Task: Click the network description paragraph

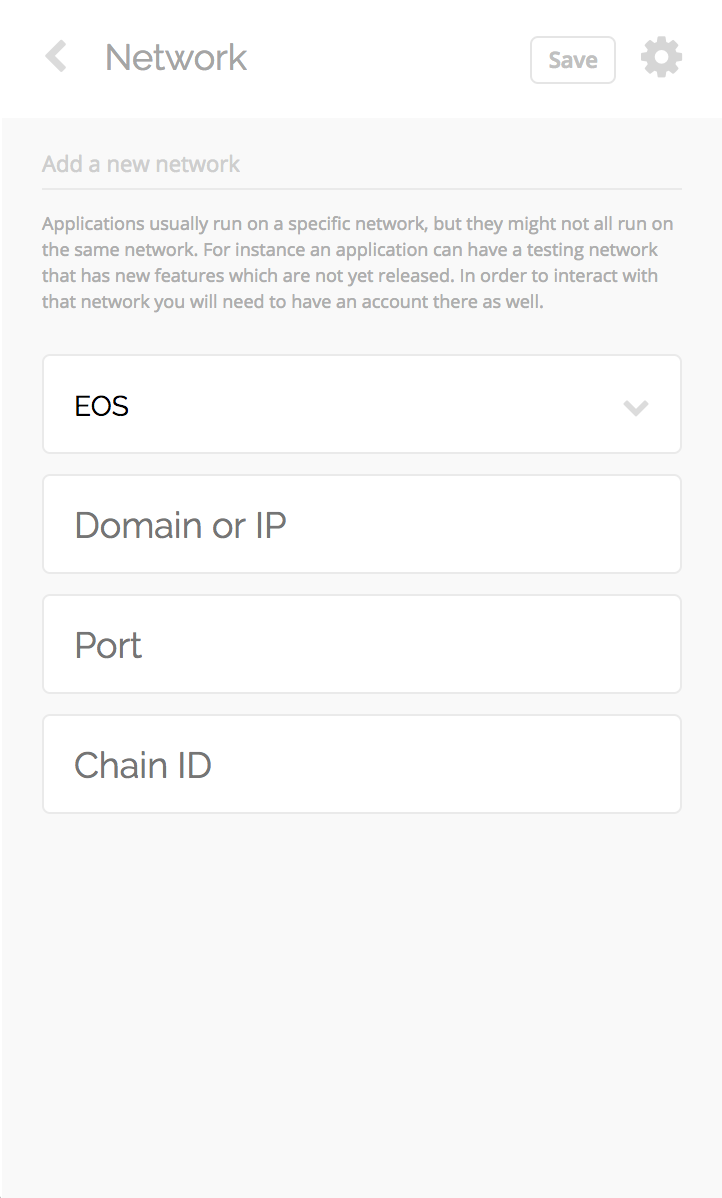Action: point(357,262)
